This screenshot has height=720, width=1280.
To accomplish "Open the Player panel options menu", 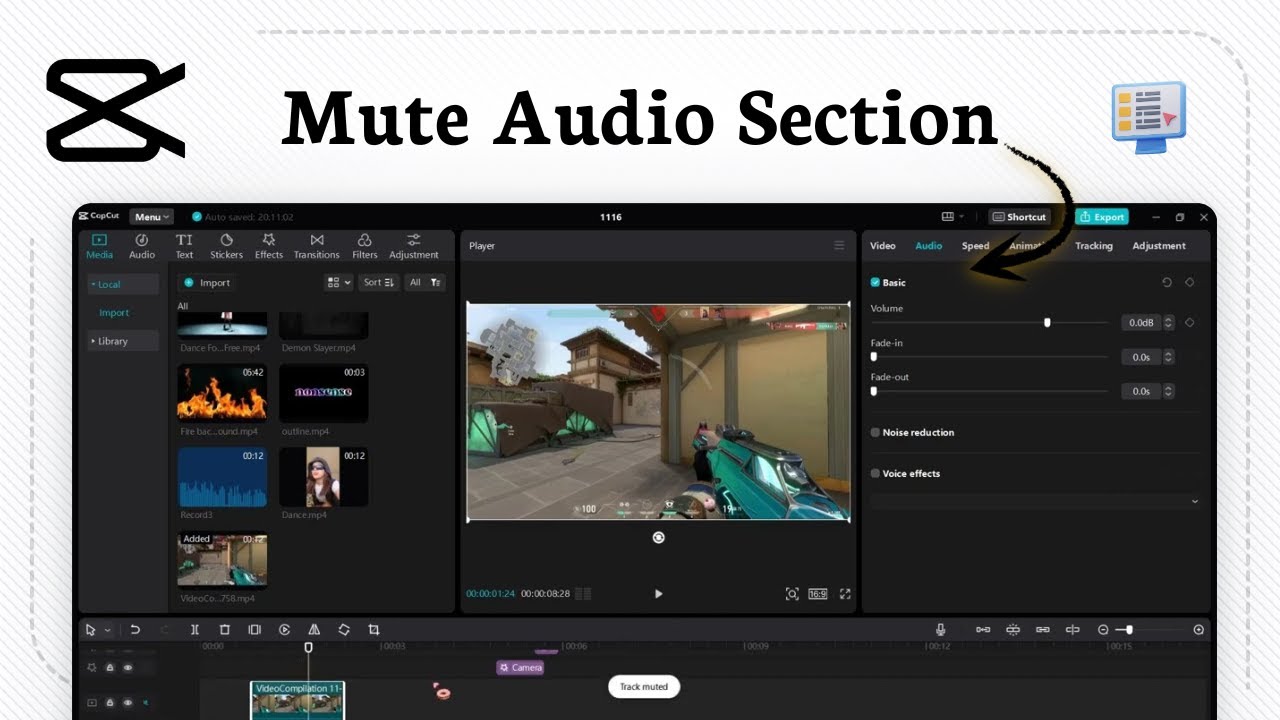I will [x=839, y=246].
